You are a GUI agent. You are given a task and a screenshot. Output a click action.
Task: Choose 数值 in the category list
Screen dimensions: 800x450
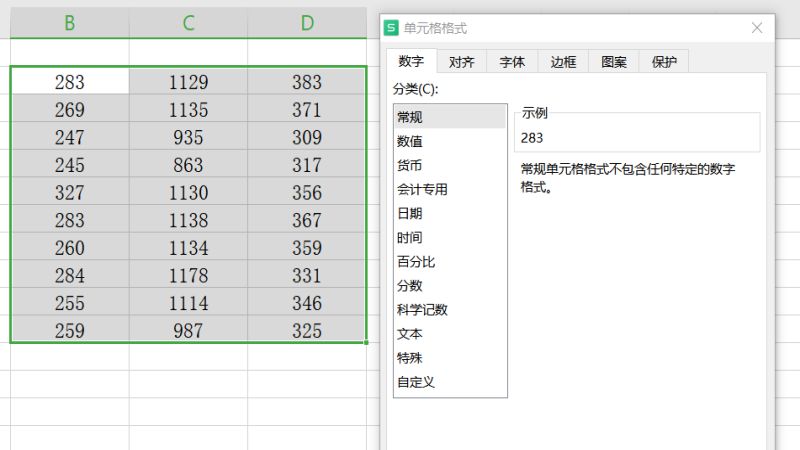[x=410, y=142]
